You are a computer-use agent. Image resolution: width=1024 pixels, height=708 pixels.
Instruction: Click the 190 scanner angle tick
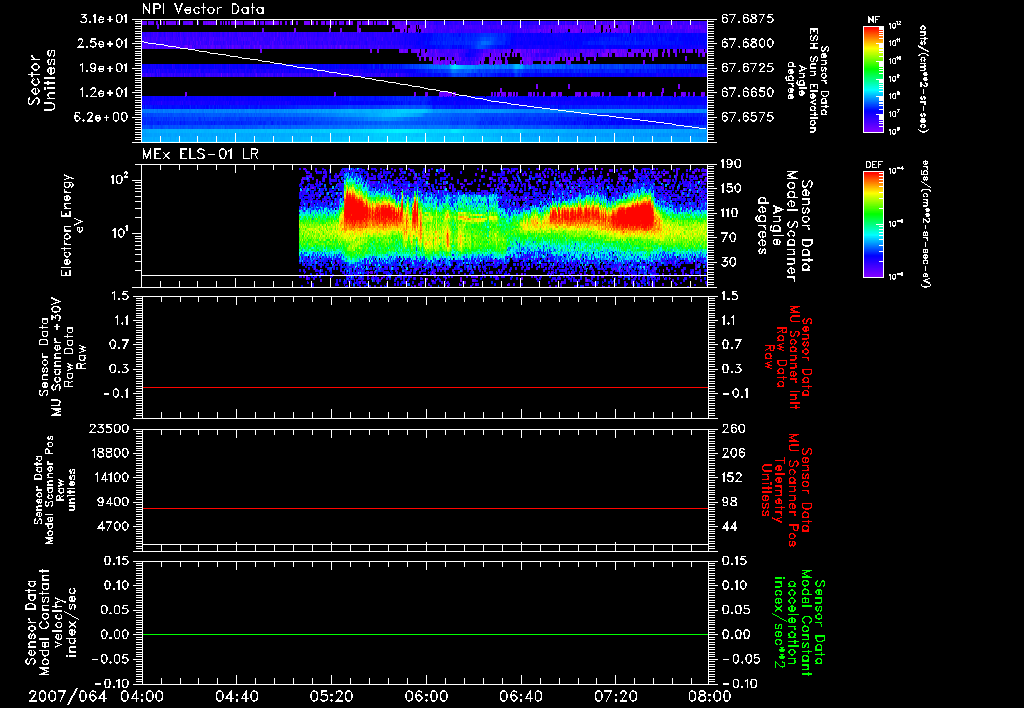tap(731, 164)
